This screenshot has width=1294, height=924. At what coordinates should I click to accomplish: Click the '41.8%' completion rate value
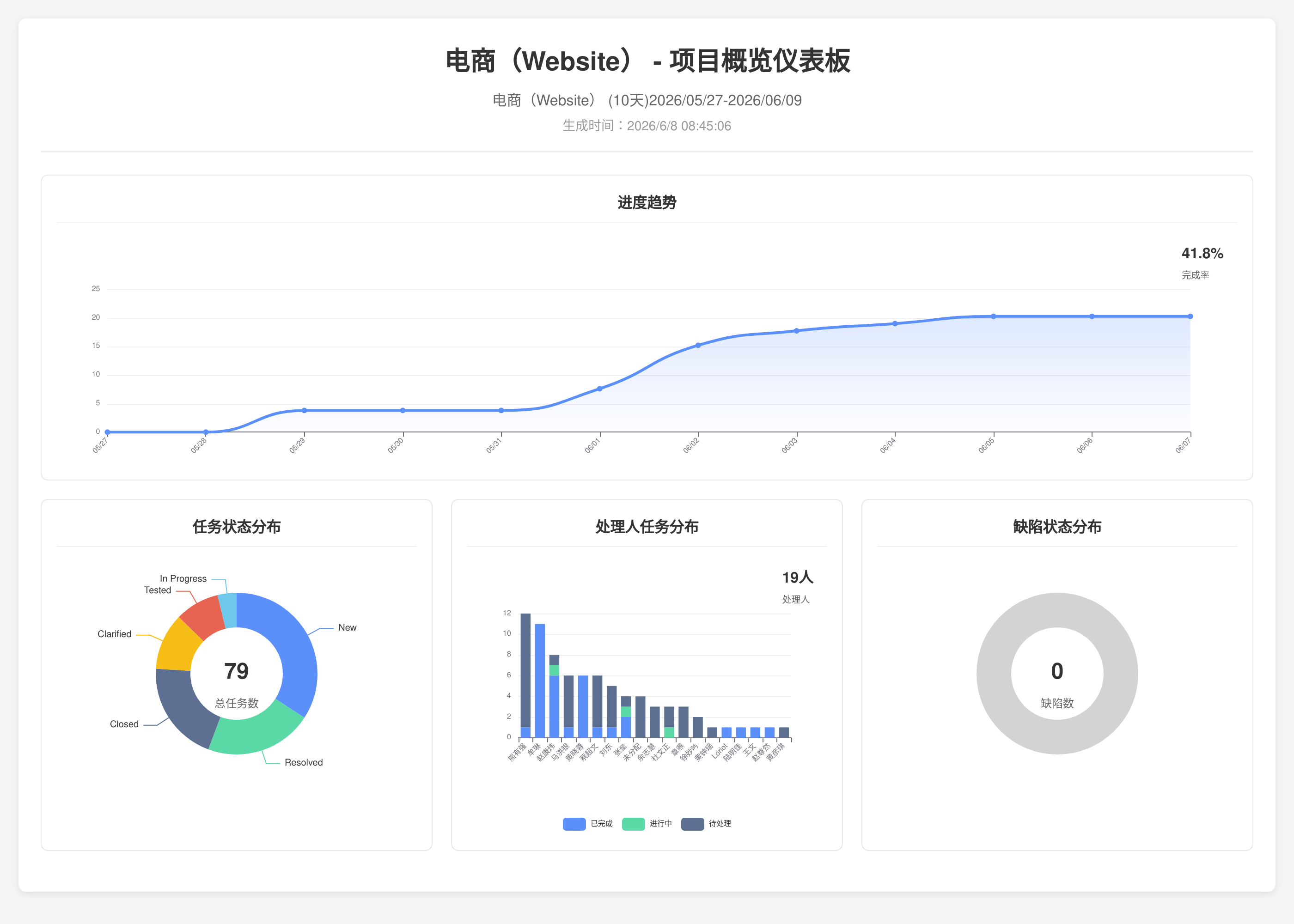[x=1202, y=253]
